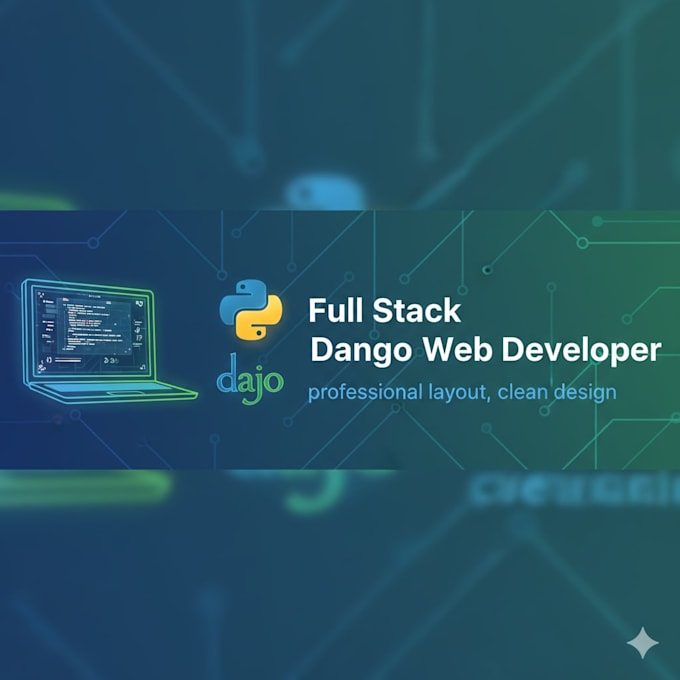This screenshot has height=680, width=680.
Task: Click the blue and yellow Python logo
Action: (x=251, y=309)
